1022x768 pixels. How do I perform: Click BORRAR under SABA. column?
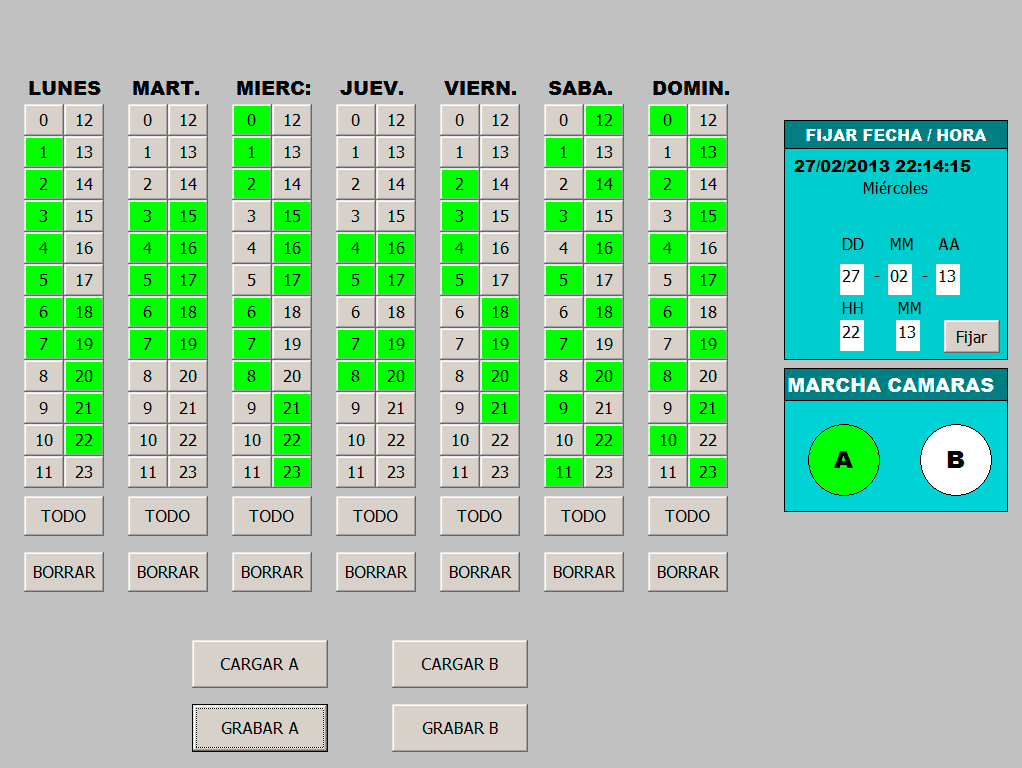(583, 572)
